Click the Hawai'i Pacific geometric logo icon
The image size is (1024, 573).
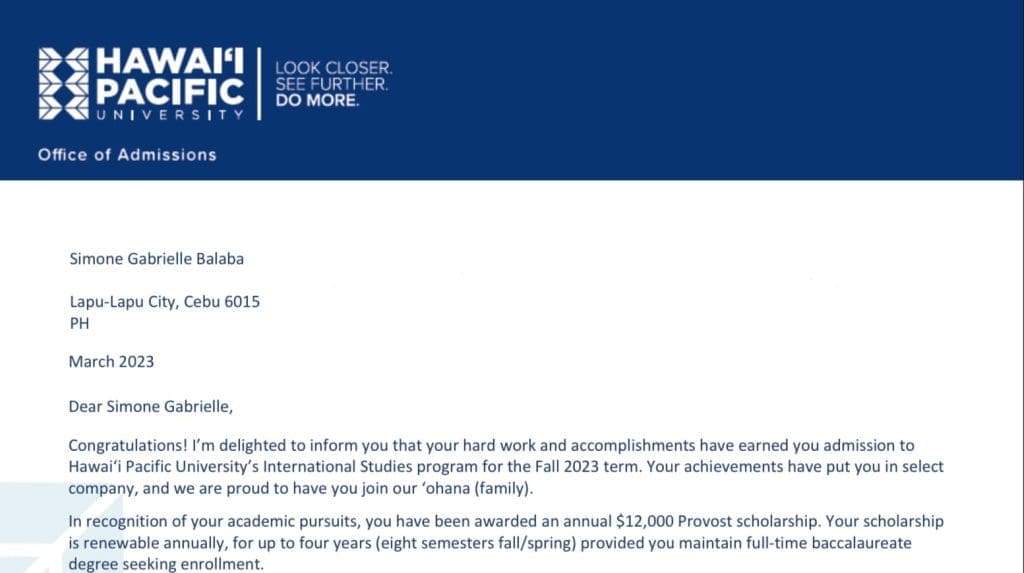click(64, 83)
